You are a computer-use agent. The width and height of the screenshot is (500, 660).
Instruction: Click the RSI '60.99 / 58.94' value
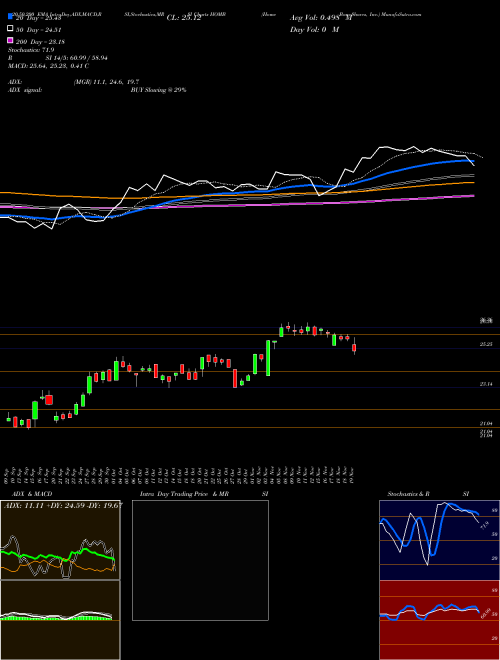tap(90, 58)
